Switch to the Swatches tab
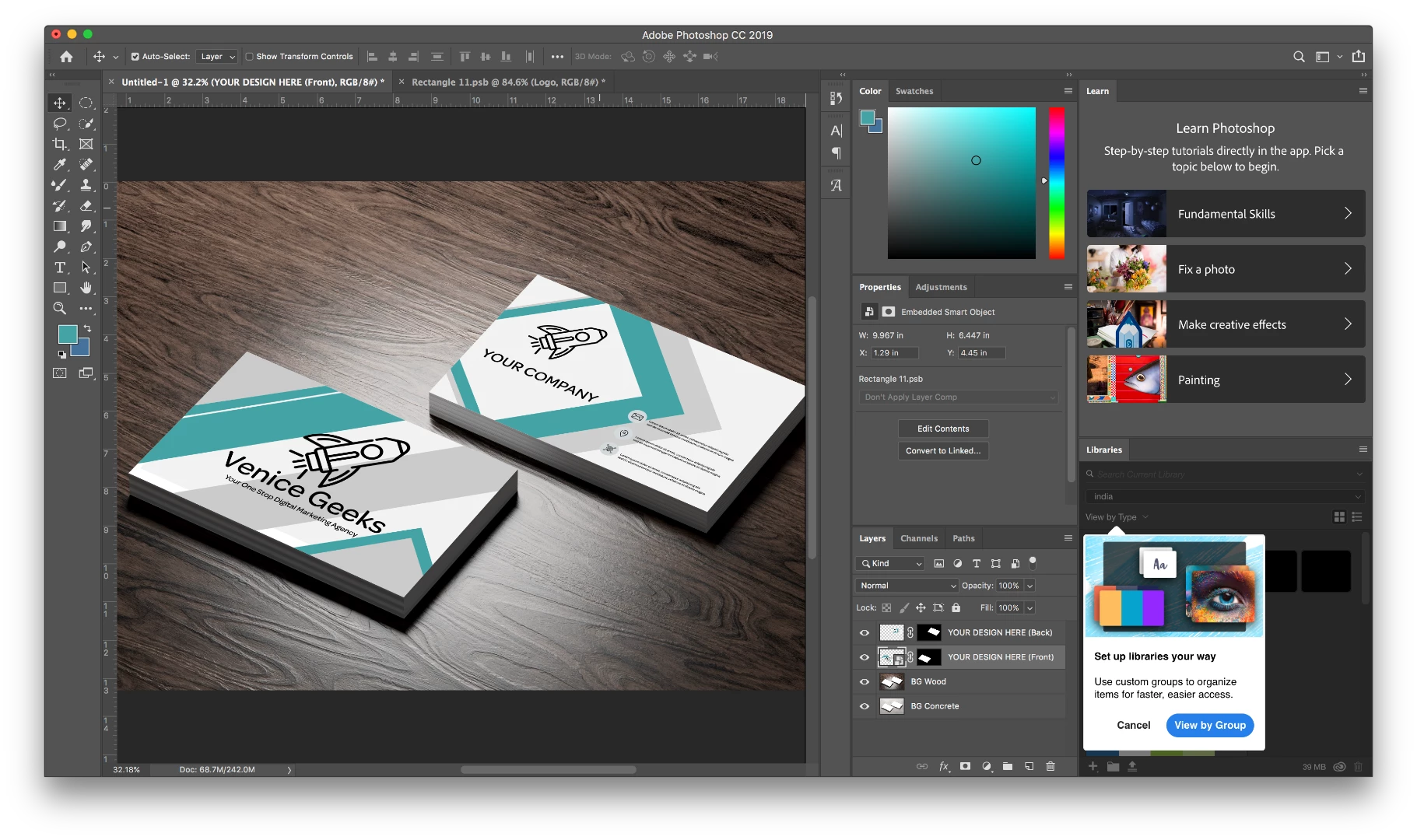Image resolution: width=1417 pixels, height=840 pixels. [x=914, y=91]
